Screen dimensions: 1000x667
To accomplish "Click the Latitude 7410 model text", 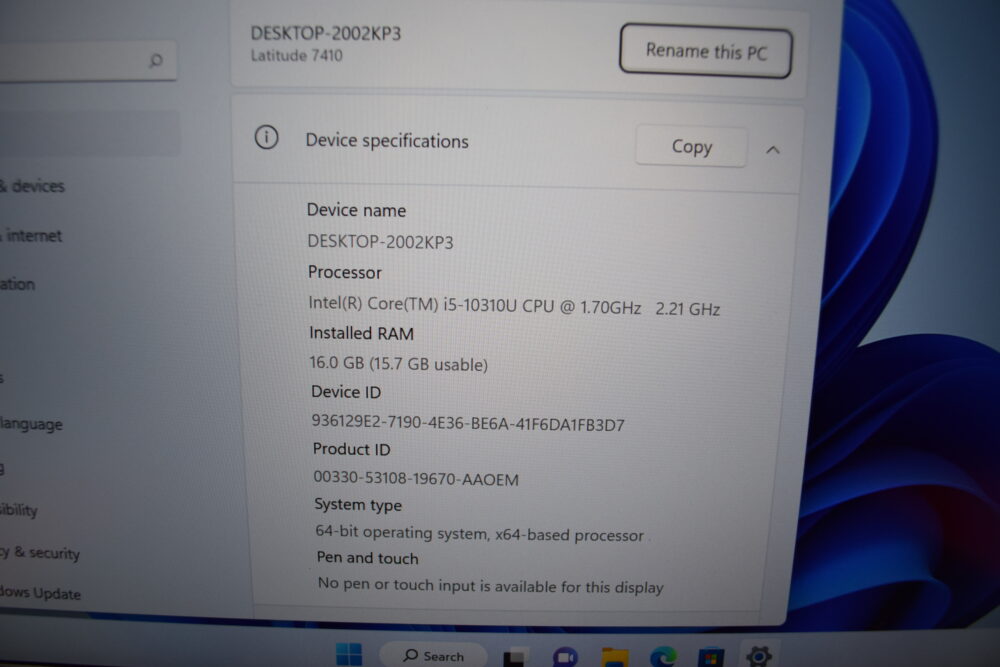I will [x=297, y=55].
